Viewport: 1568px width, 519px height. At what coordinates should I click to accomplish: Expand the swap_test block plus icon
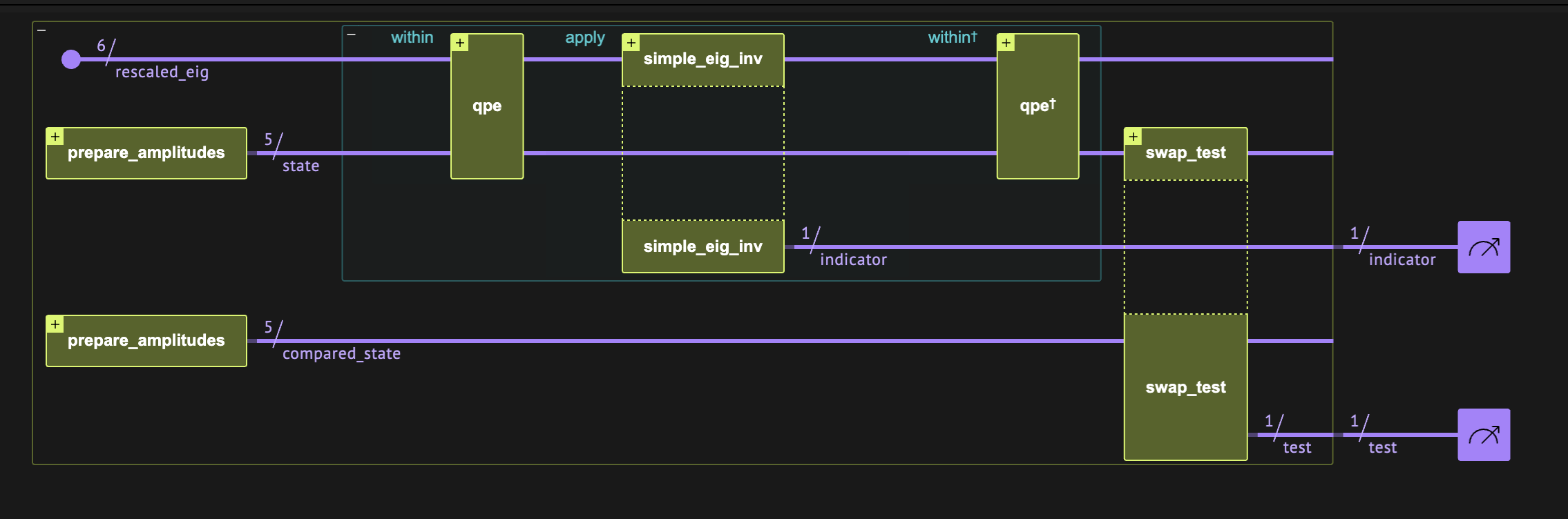tap(1134, 137)
